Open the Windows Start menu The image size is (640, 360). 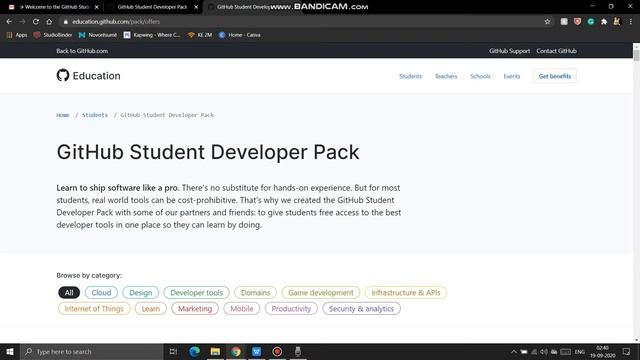click(x=10, y=351)
